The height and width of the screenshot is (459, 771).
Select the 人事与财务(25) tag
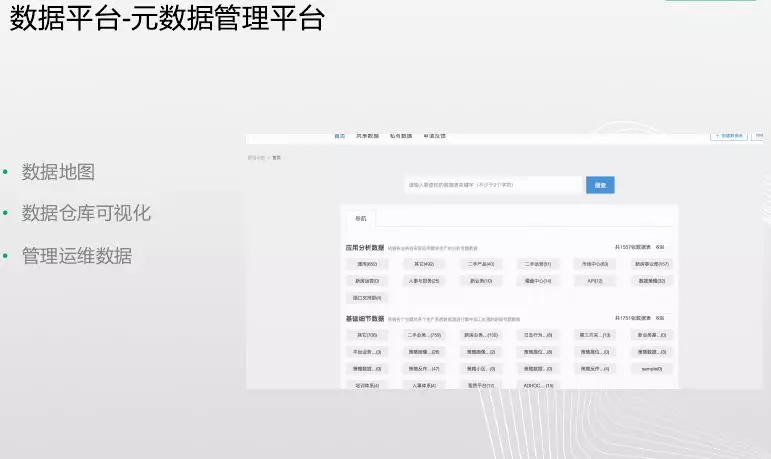pos(424,281)
